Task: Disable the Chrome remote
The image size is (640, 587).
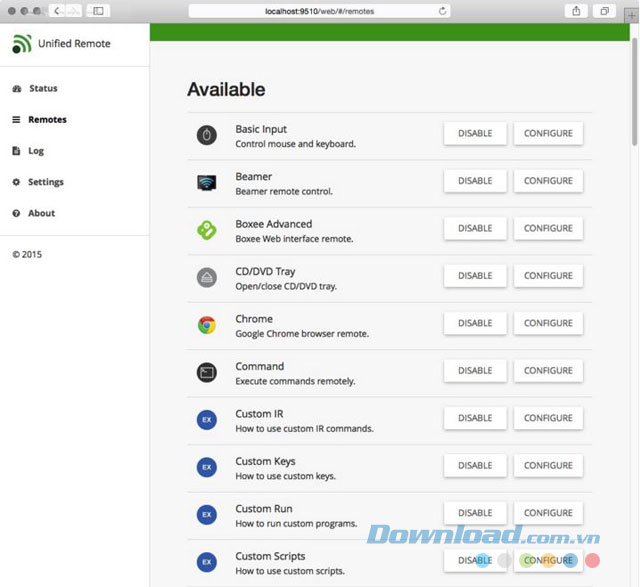Action: point(475,323)
